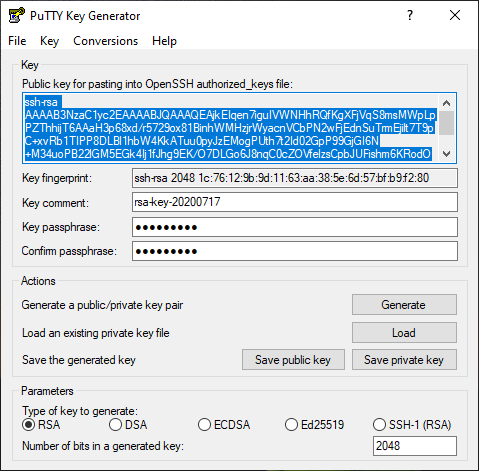Image resolution: width=479 pixels, height=471 pixels.
Task: Click Save public key button
Action: pos(293,360)
